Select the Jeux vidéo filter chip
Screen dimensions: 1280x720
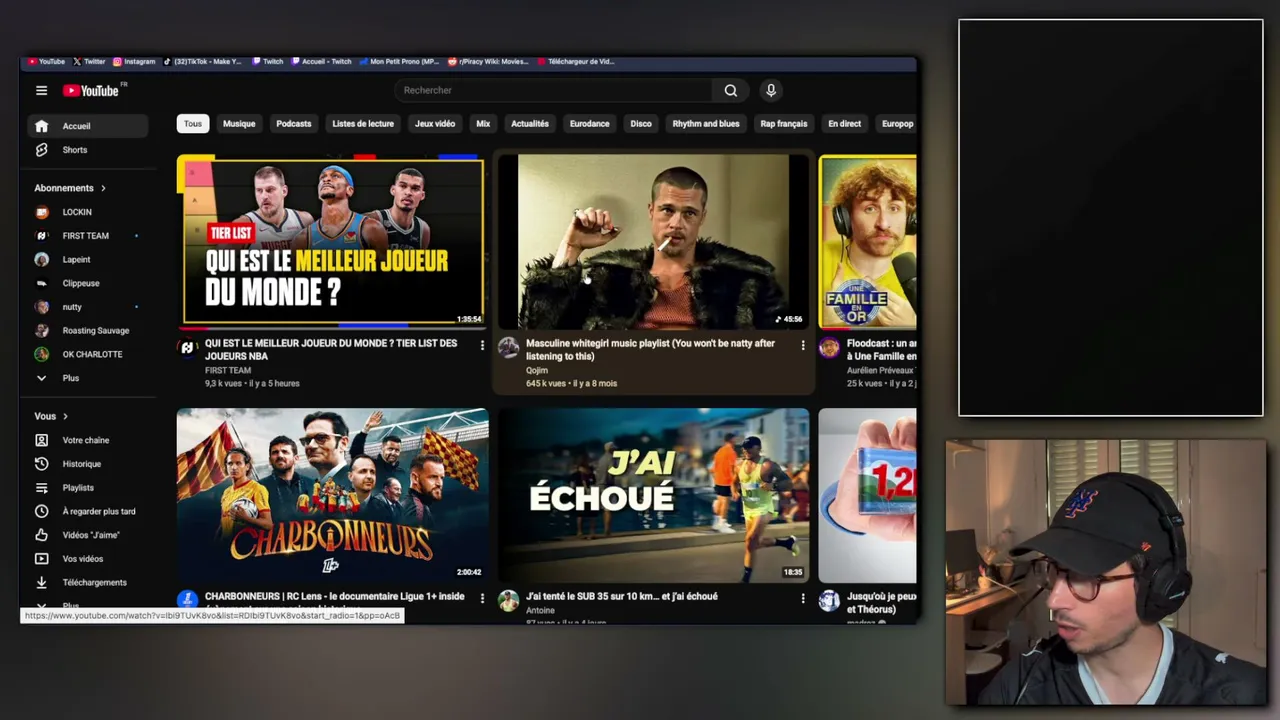[x=435, y=124]
